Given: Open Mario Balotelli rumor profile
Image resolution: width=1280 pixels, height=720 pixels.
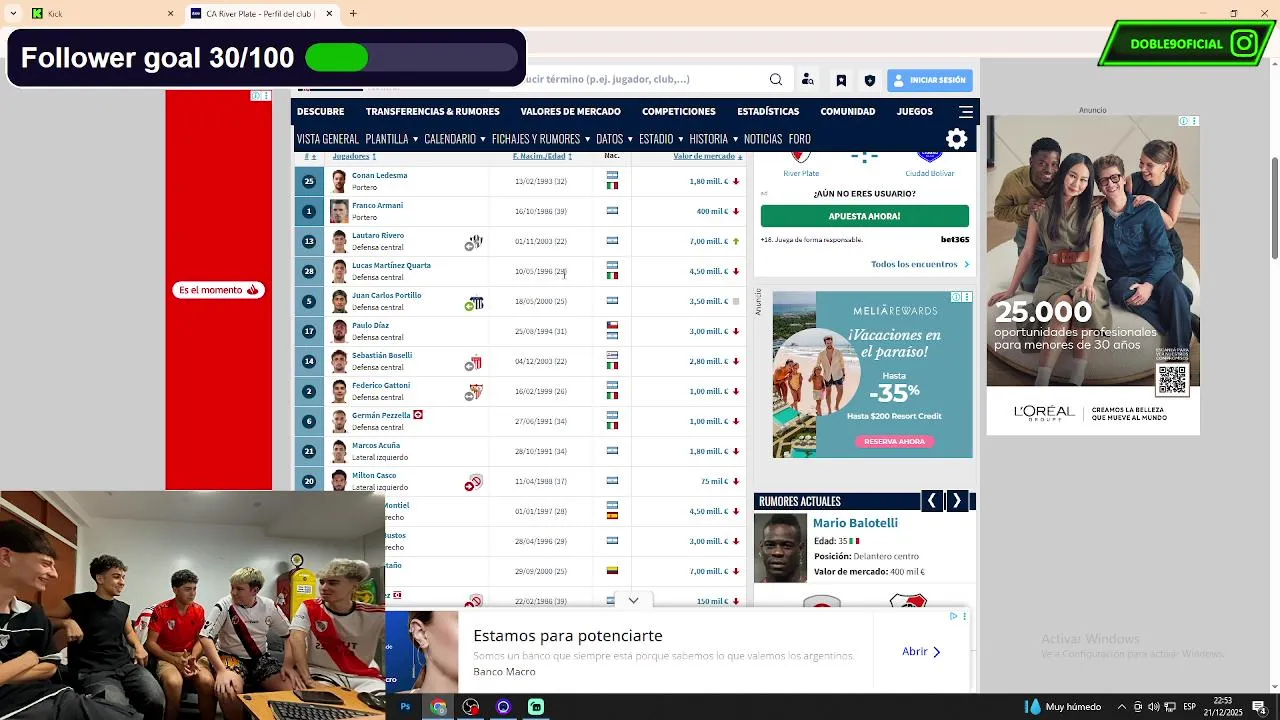Looking at the screenshot, I should (x=855, y=523).
